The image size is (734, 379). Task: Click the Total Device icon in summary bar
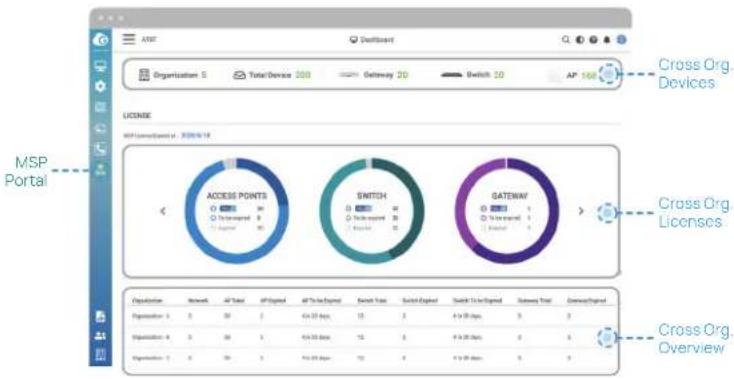coord(239,75)
